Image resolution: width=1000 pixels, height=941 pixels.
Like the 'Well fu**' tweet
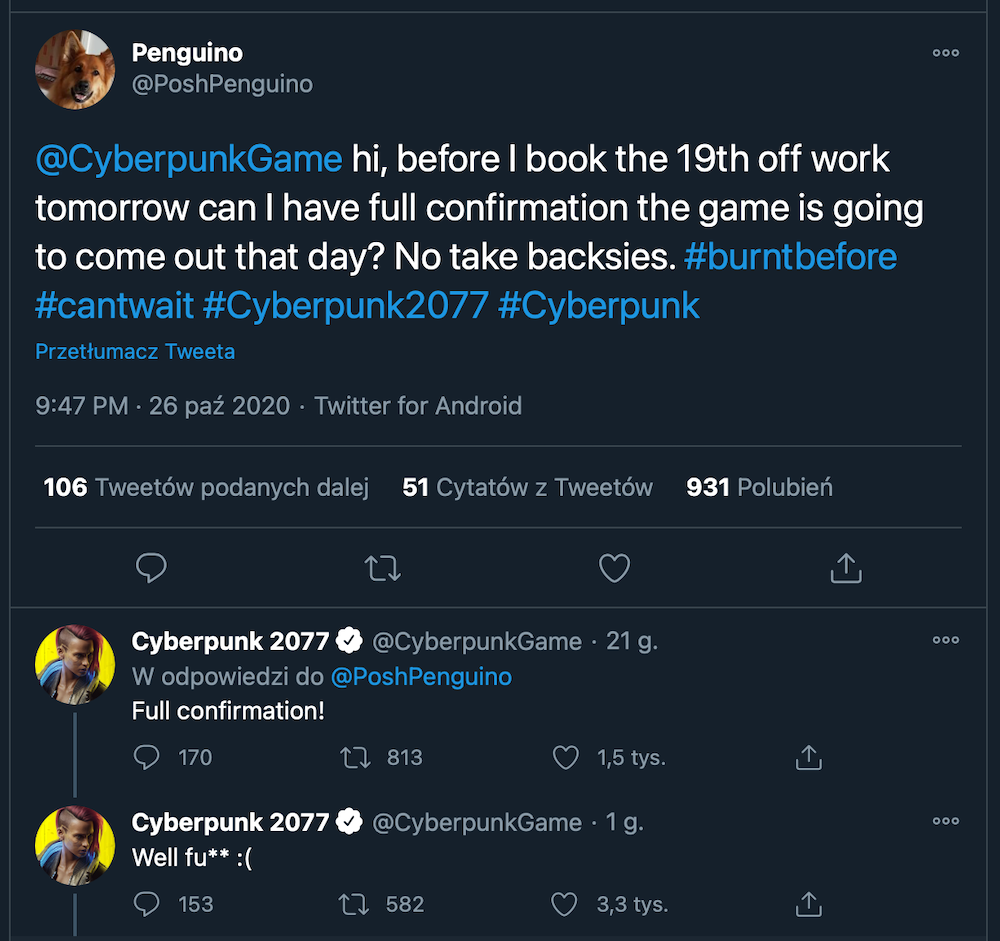pos(564,905)
